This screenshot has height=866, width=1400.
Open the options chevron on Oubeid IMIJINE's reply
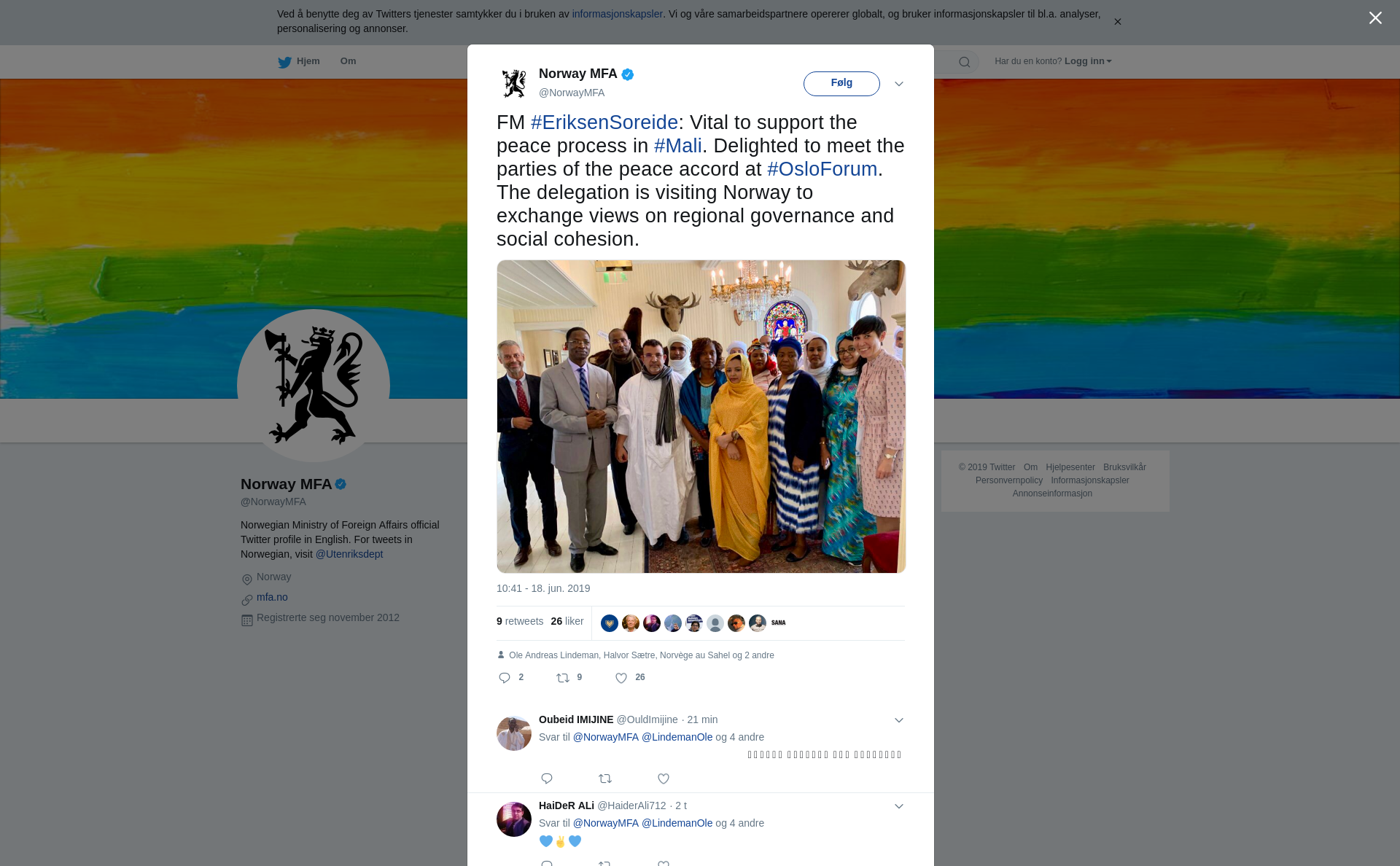coord(899,720)
